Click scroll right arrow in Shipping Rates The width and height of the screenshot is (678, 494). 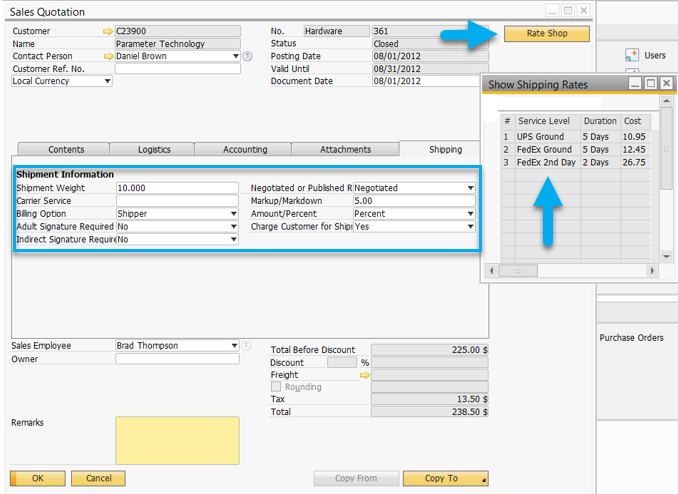pyautogui.click(x=652, y=271)
